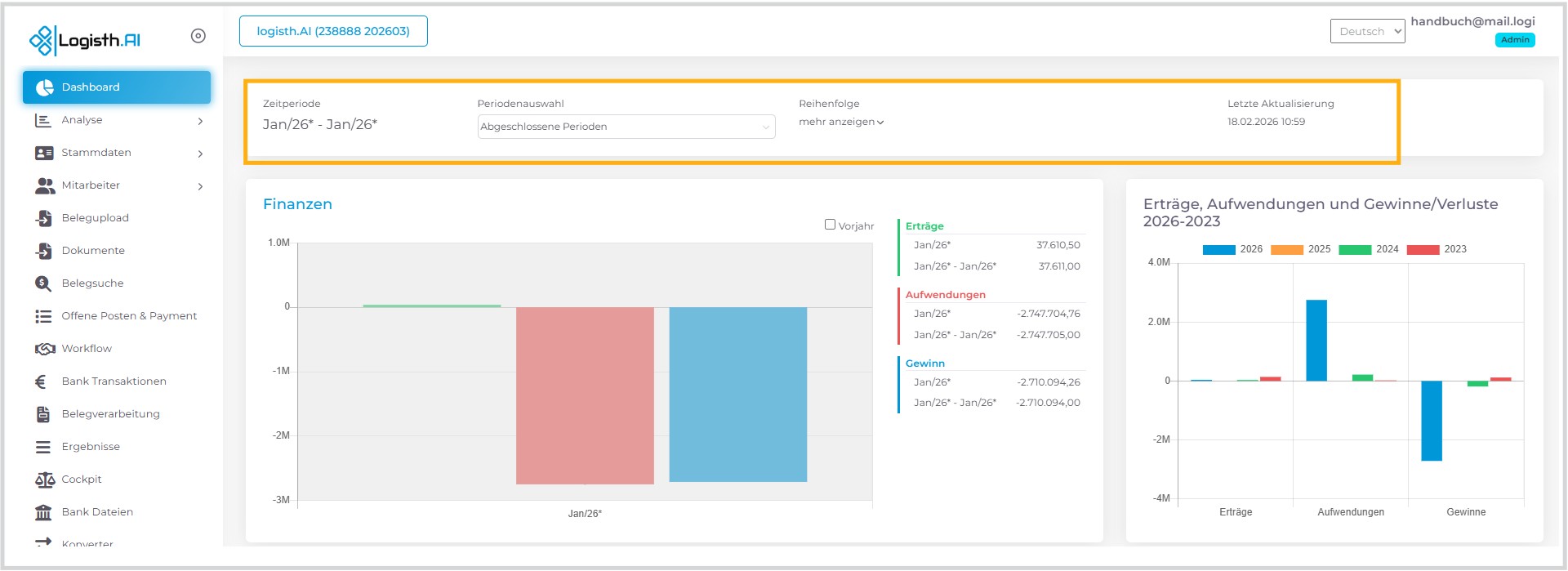This screenshot has height=571, width=1568.
Task: Expand the Analyse menu chevron
Action: [x=200, y=121]
